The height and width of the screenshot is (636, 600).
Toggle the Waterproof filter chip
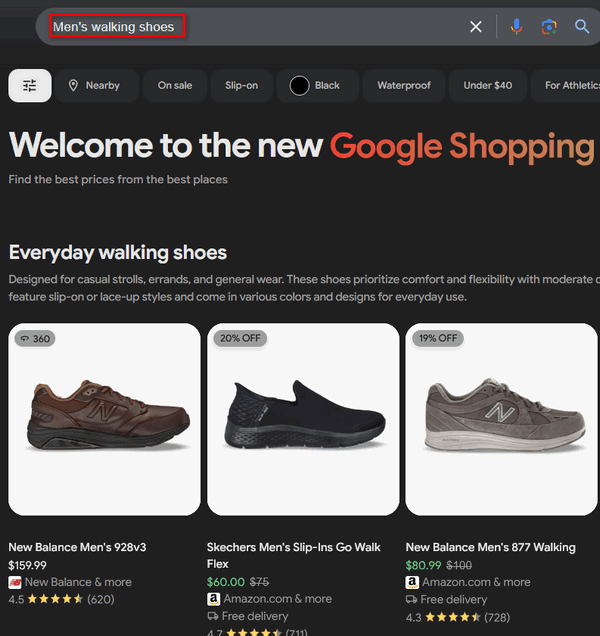click(404, 86)
